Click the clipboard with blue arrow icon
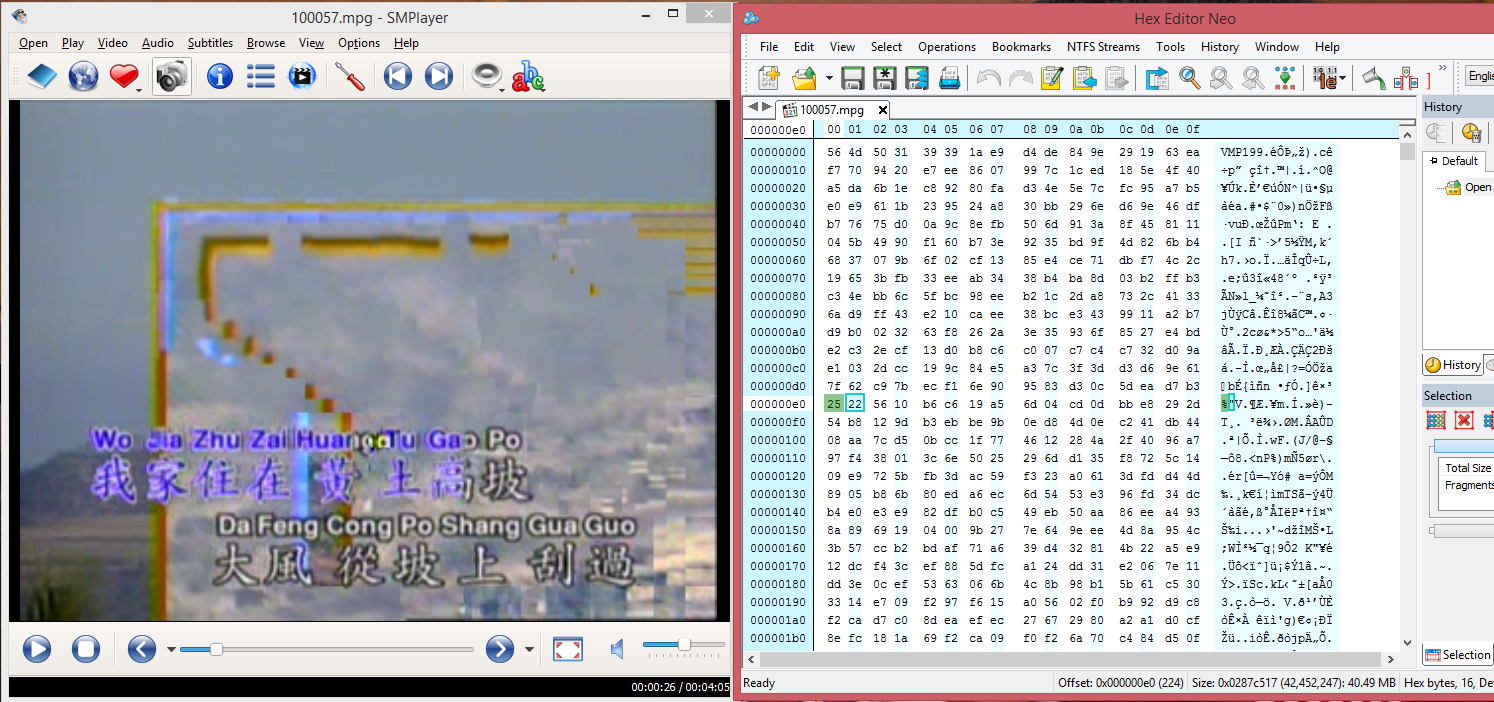The image size is (1494, 702). 1084,77
